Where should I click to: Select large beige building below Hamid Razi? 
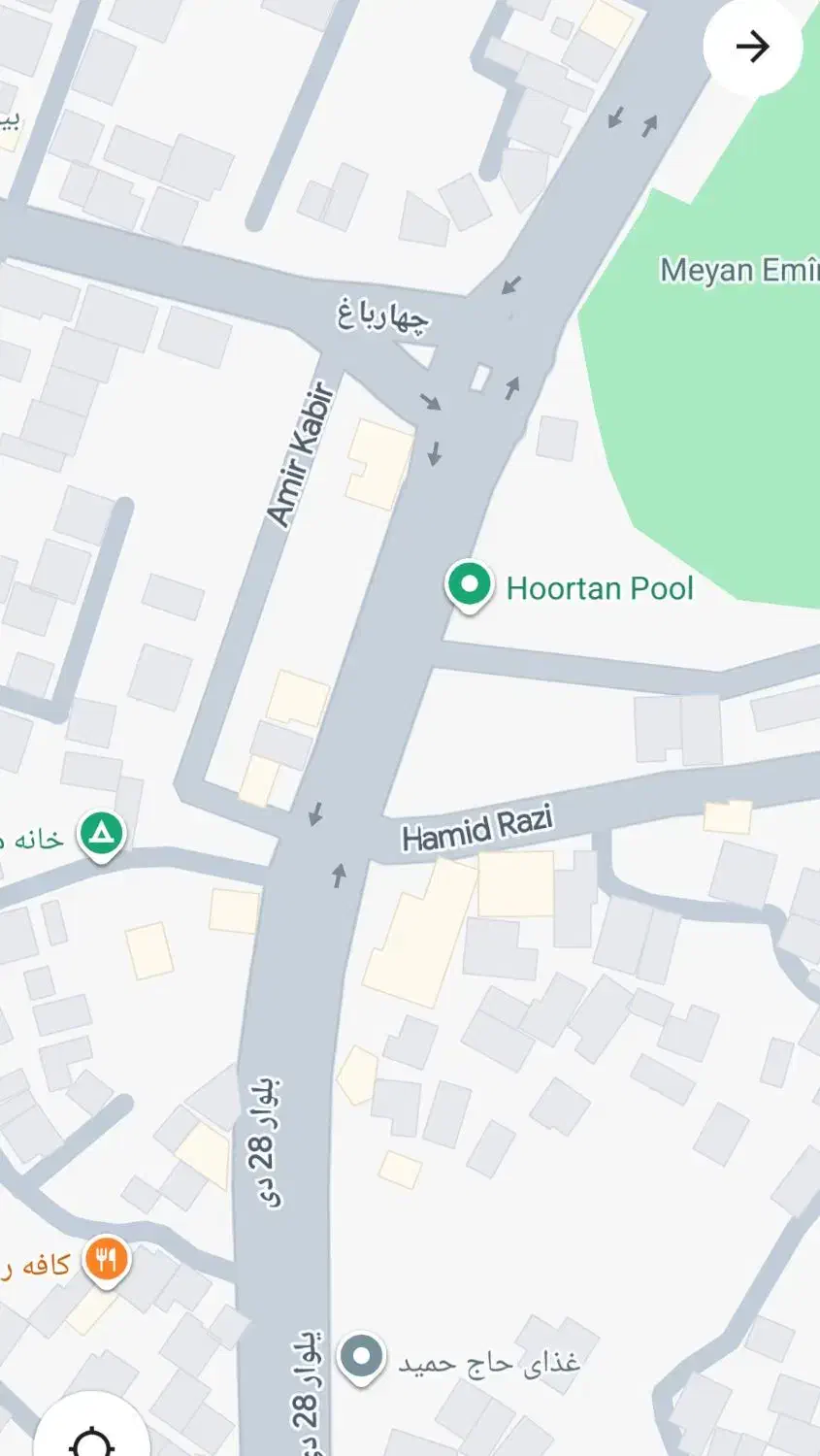(421, 933)
